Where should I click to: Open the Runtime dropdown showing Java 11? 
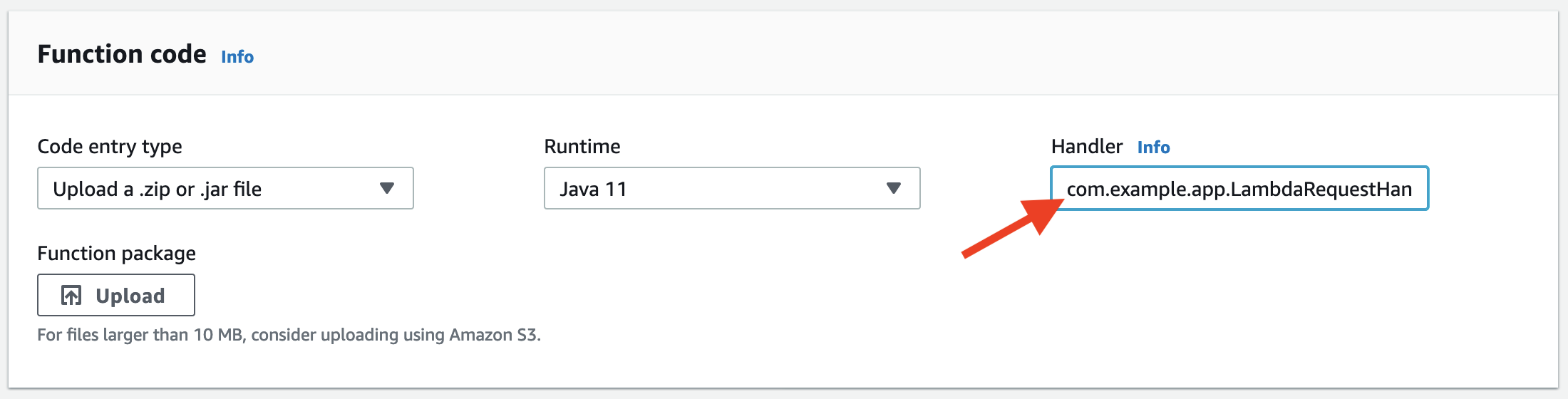732,188
